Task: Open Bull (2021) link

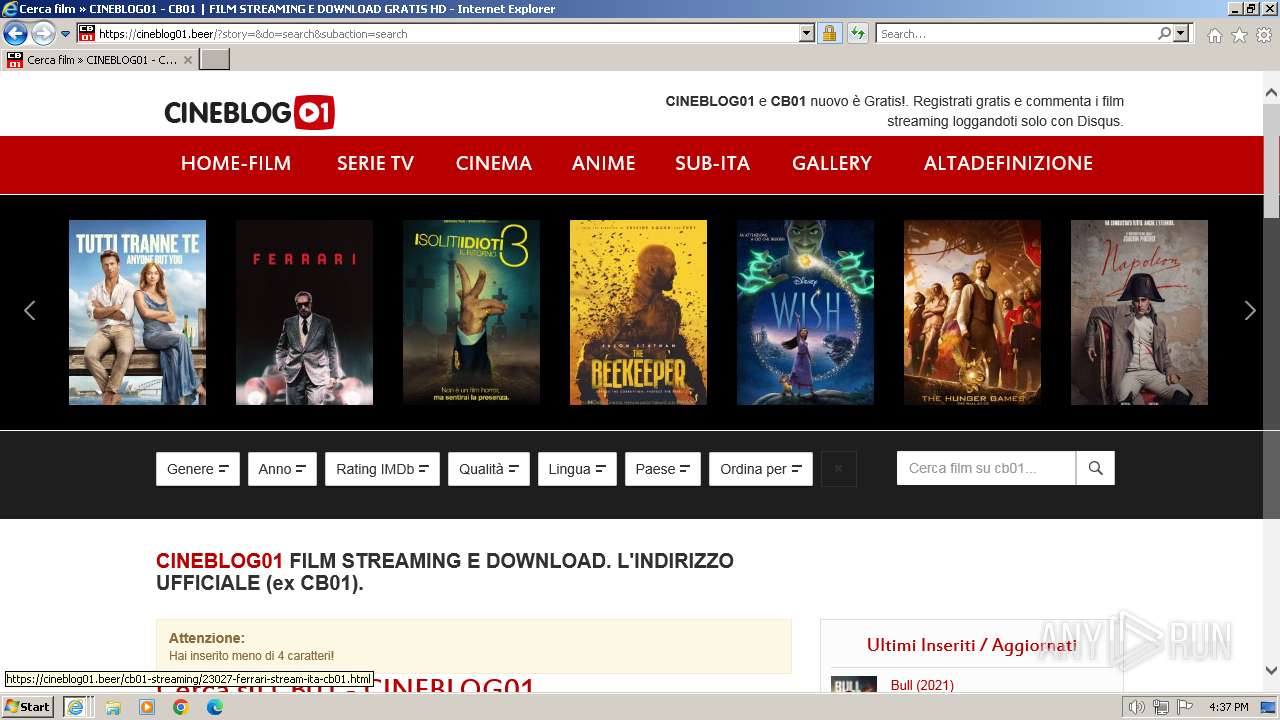Action: pos(922,685)
